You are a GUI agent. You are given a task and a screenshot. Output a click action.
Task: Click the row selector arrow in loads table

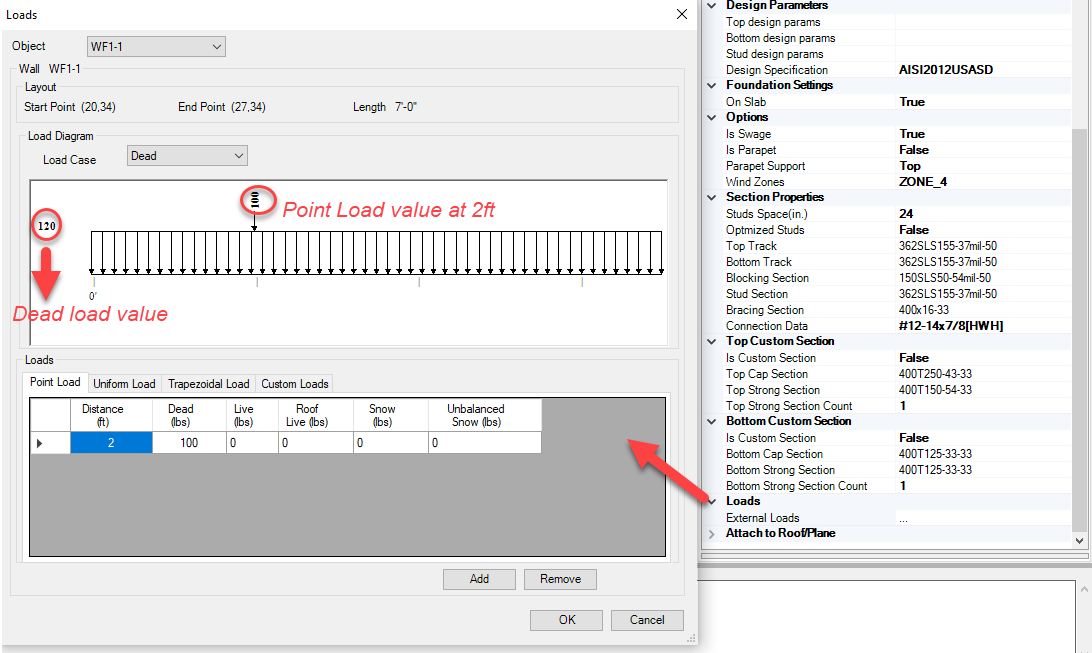click(x=40, y=442)
